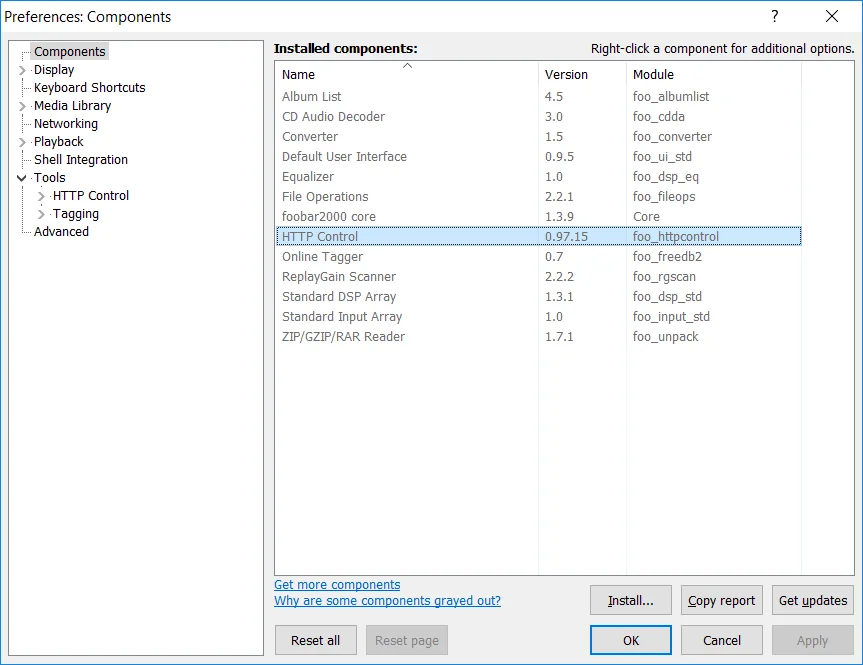The height and width of the screenshot is (665, 863).
Task: Expand the Display tree node
Action: click(x=22, y=70)
